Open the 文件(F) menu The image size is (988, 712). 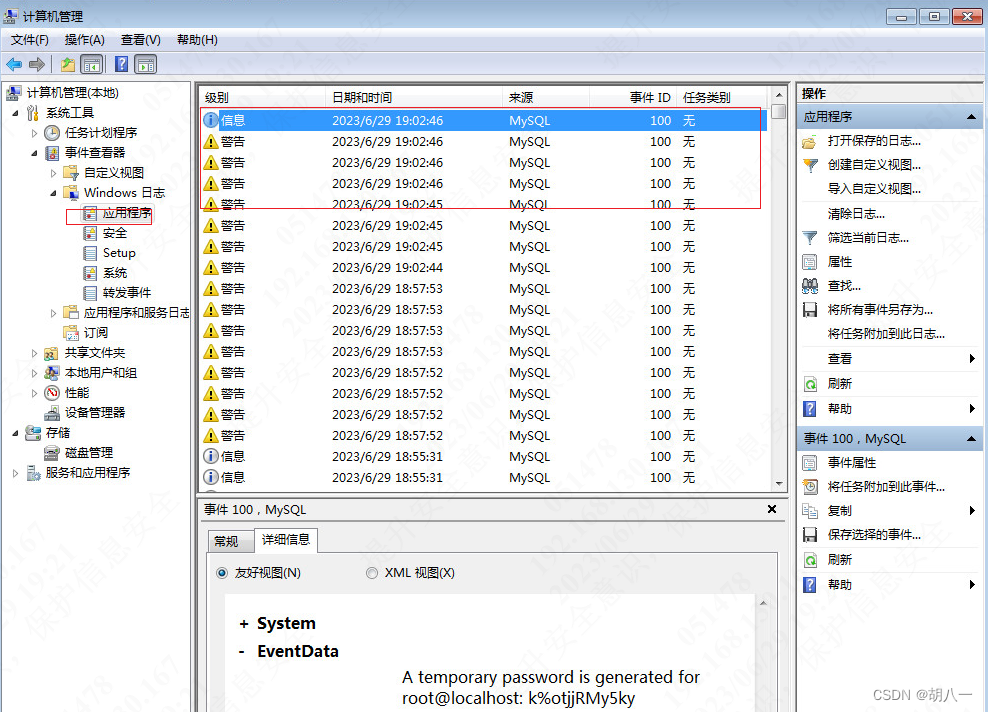click(30, 40)
